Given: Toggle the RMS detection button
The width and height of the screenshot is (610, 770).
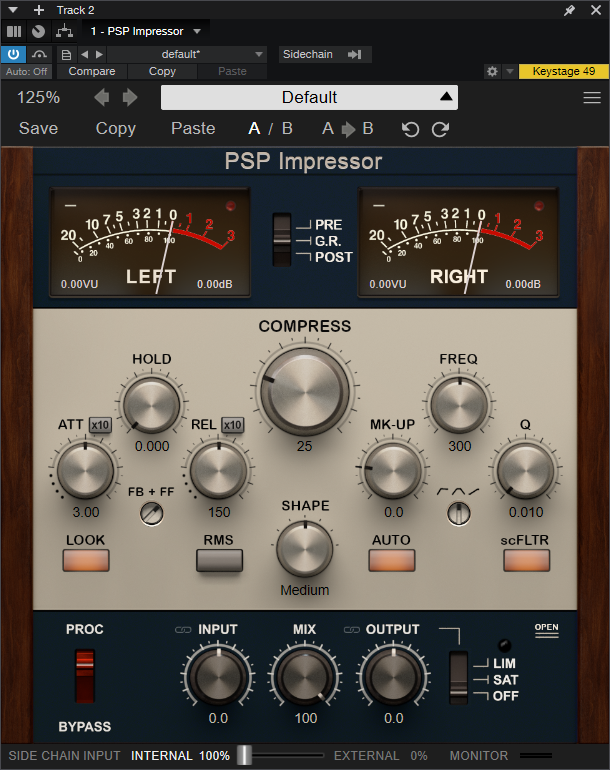Looking at the screenshot, I should pos(219,560).
